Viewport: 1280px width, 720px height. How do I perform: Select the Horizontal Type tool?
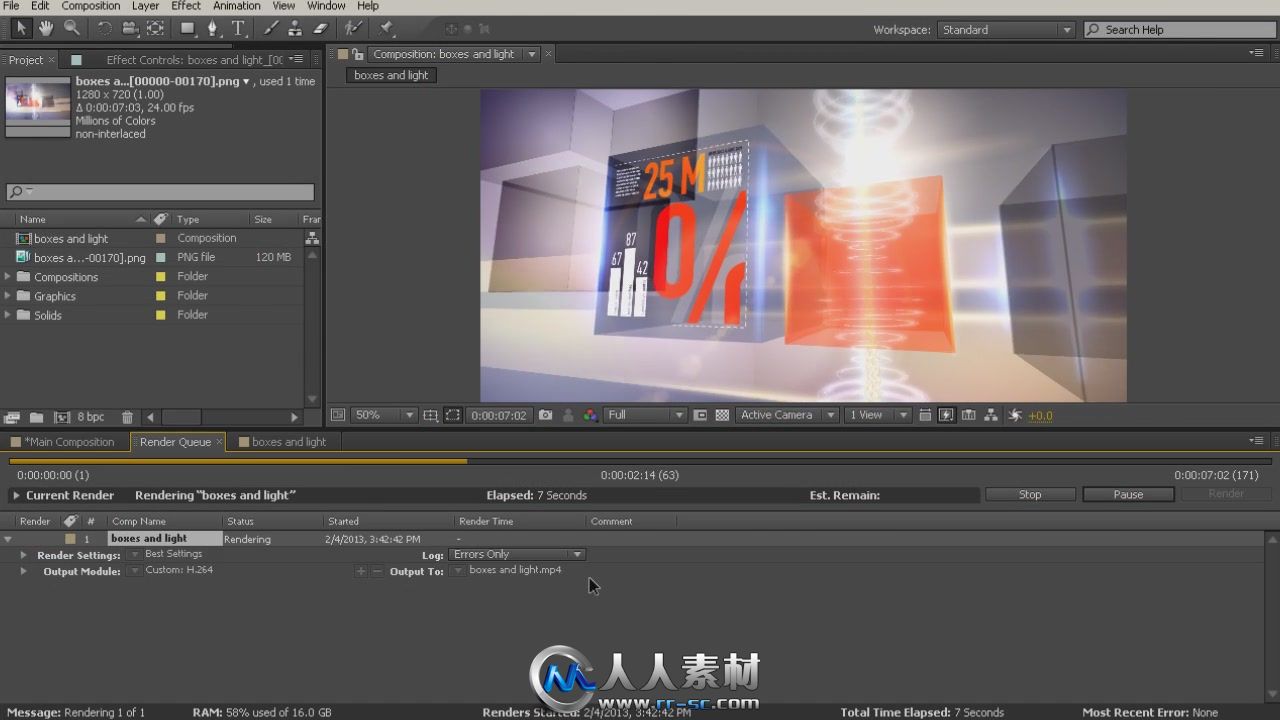coord(238,29)
